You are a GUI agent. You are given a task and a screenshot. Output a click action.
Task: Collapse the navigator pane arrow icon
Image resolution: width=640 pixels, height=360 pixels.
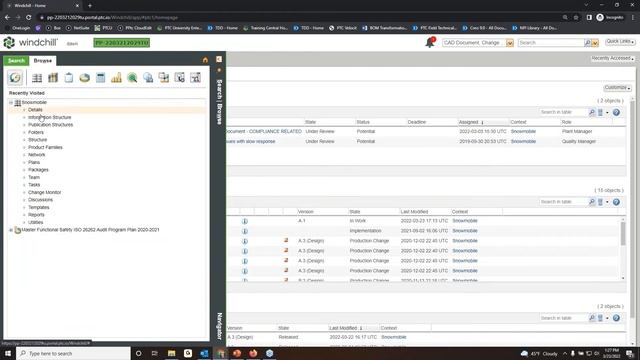coord(219,59)
